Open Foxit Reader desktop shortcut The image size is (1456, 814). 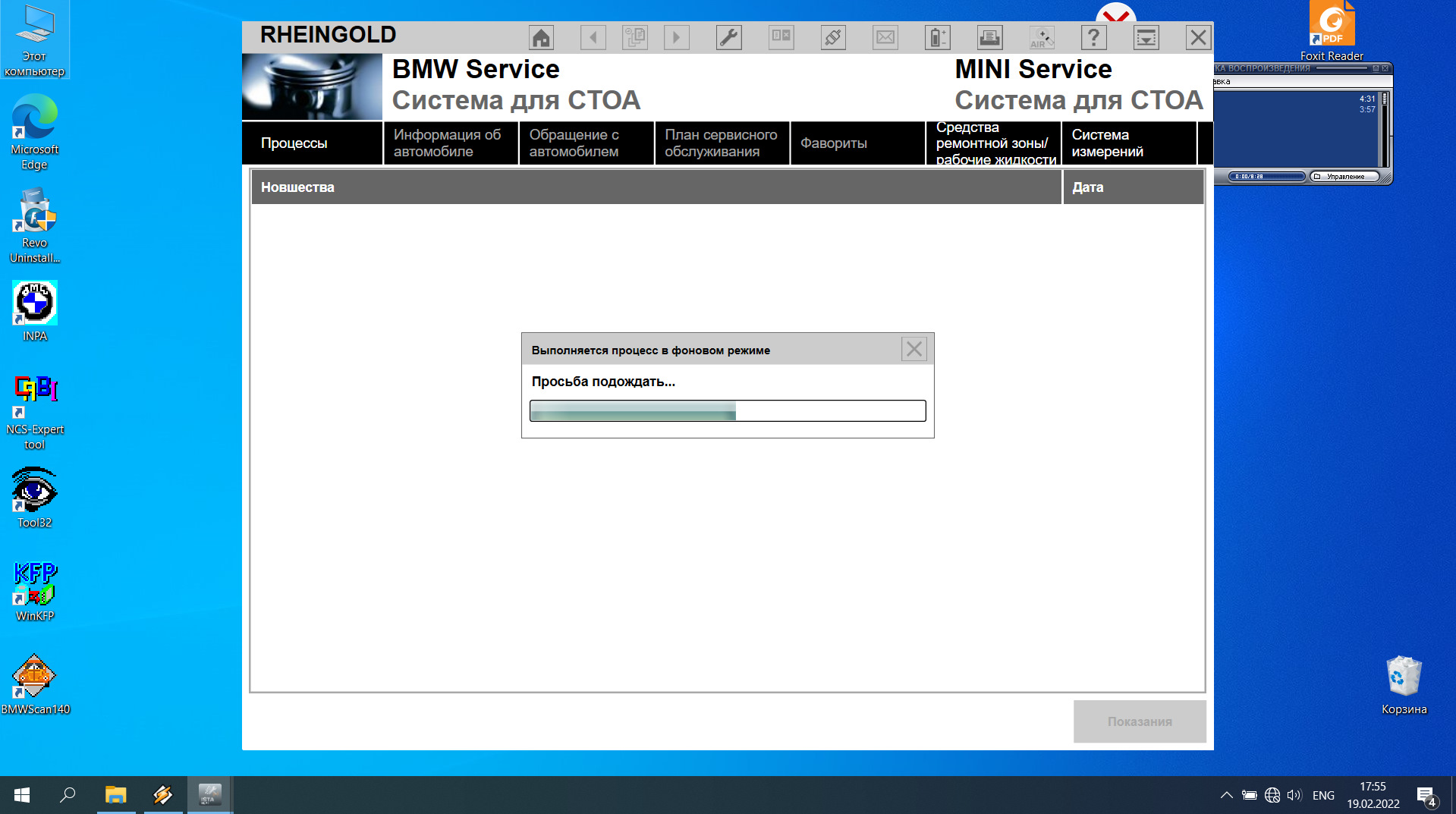[1332, 32]
